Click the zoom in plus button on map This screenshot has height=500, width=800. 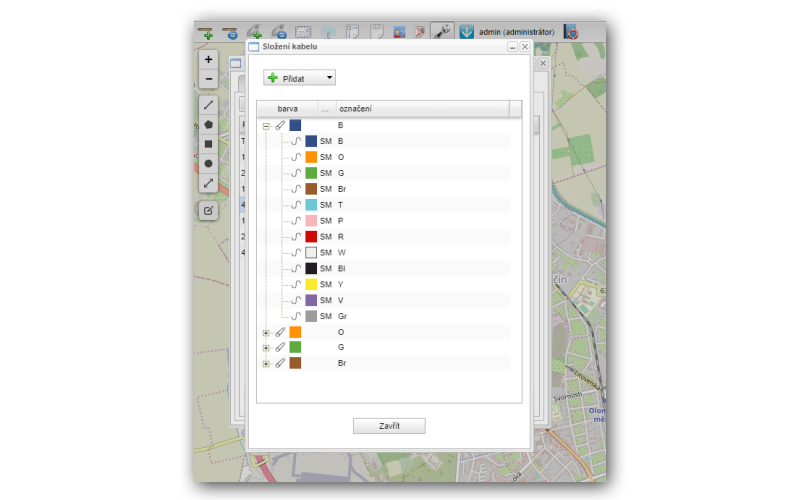click(208, 60)
